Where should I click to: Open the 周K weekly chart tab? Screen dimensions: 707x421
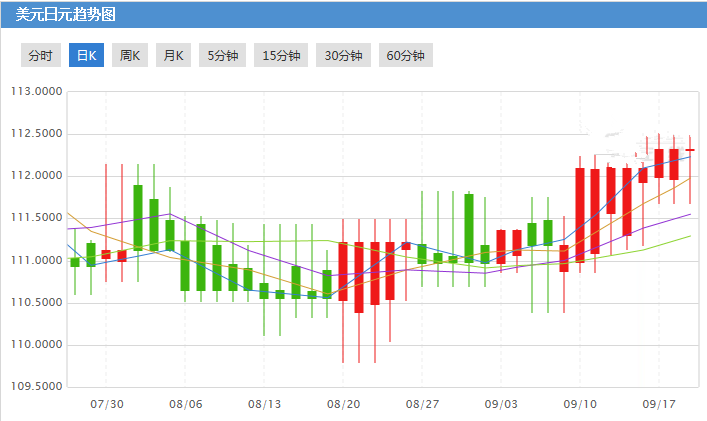pyautogui.click(x=130, y=56)
